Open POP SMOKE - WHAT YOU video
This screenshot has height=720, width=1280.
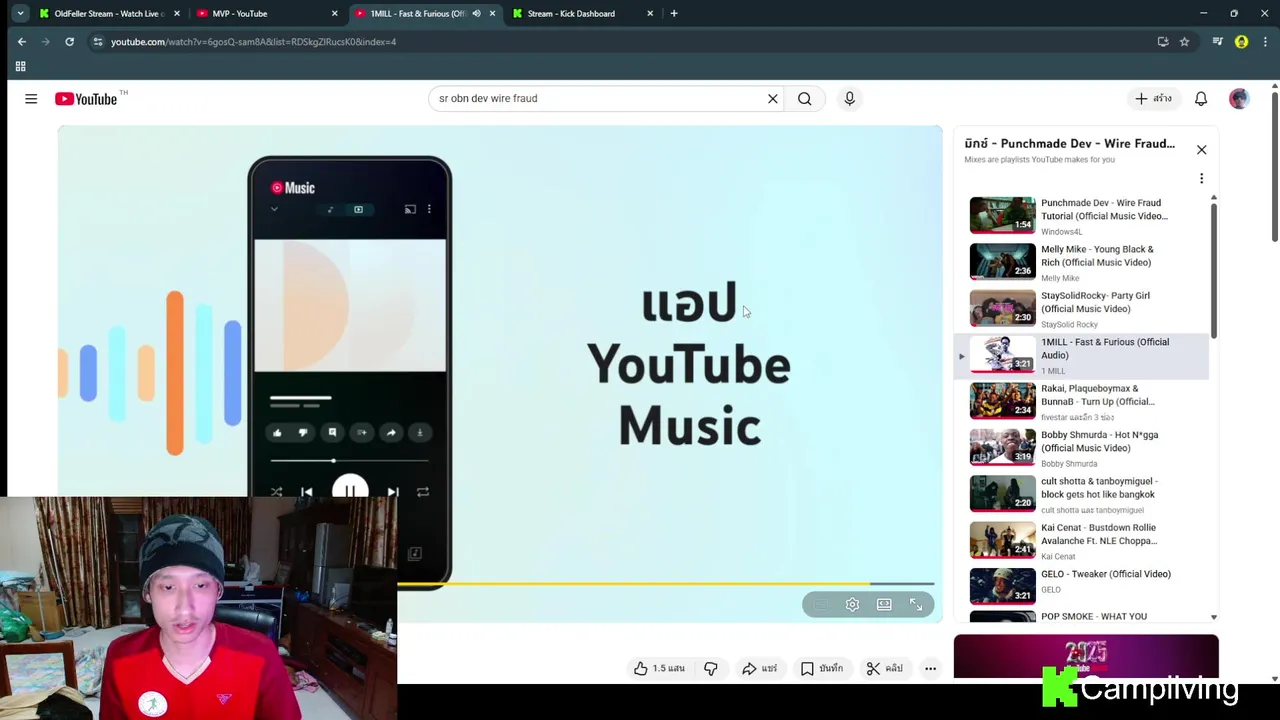tap(1094, 617)
